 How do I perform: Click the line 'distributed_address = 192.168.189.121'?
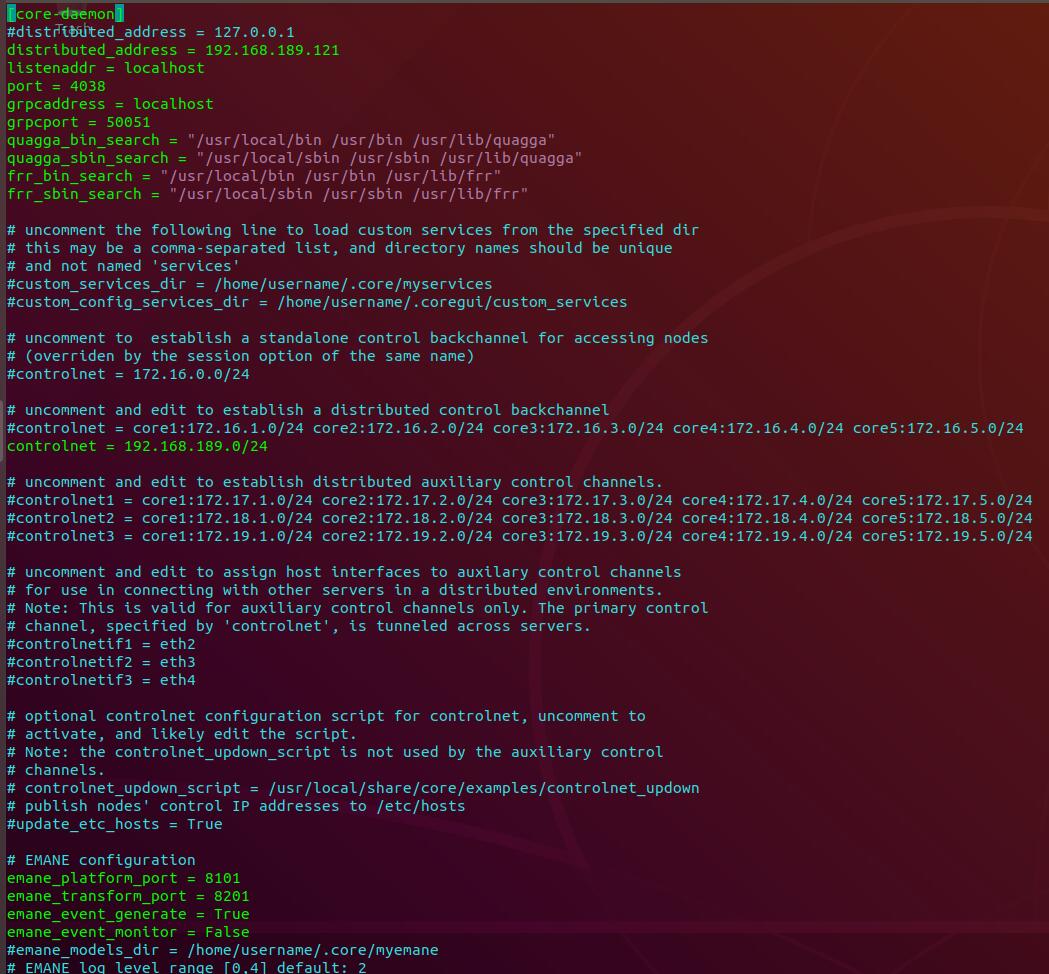click(173, 50)
